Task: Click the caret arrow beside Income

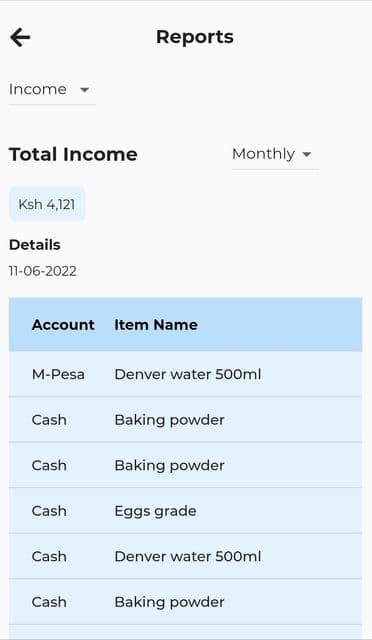Action: pos(85,90)
